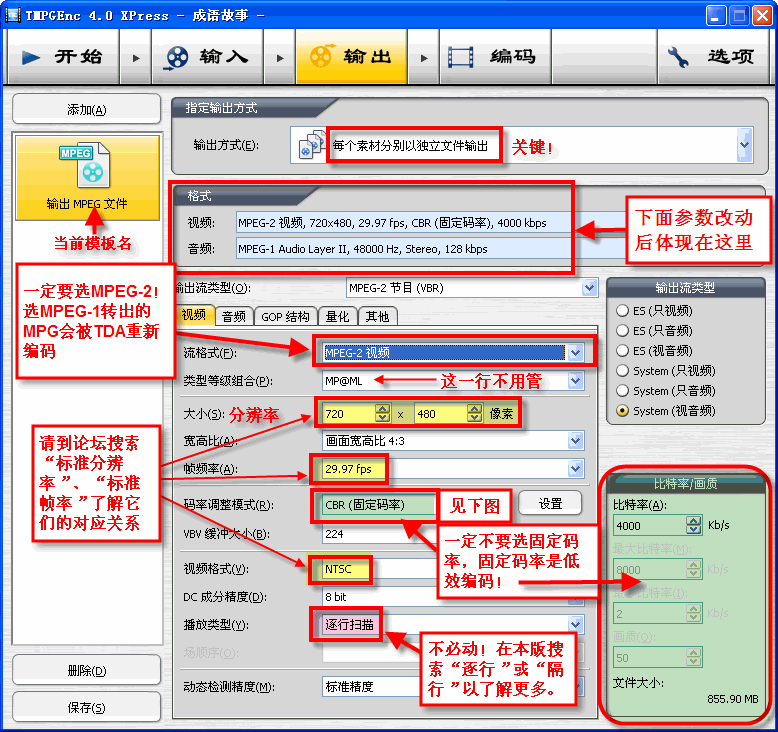This screenshot has width=778, height=732.
Task: Expand the 流格式 MPEG-2 视频 dropdown
Action: coord(575,353)
